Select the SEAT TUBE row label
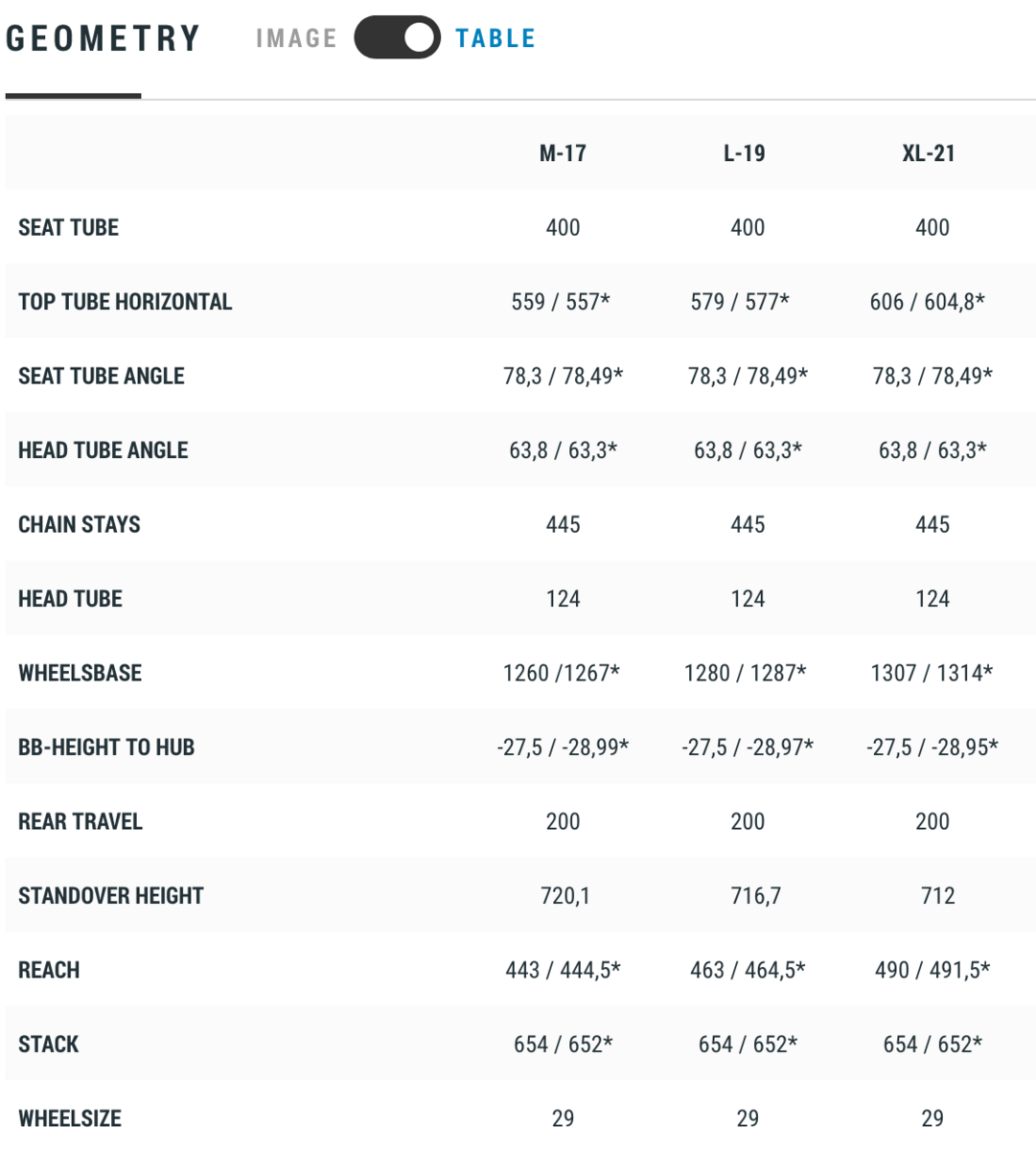 (69, 228)
